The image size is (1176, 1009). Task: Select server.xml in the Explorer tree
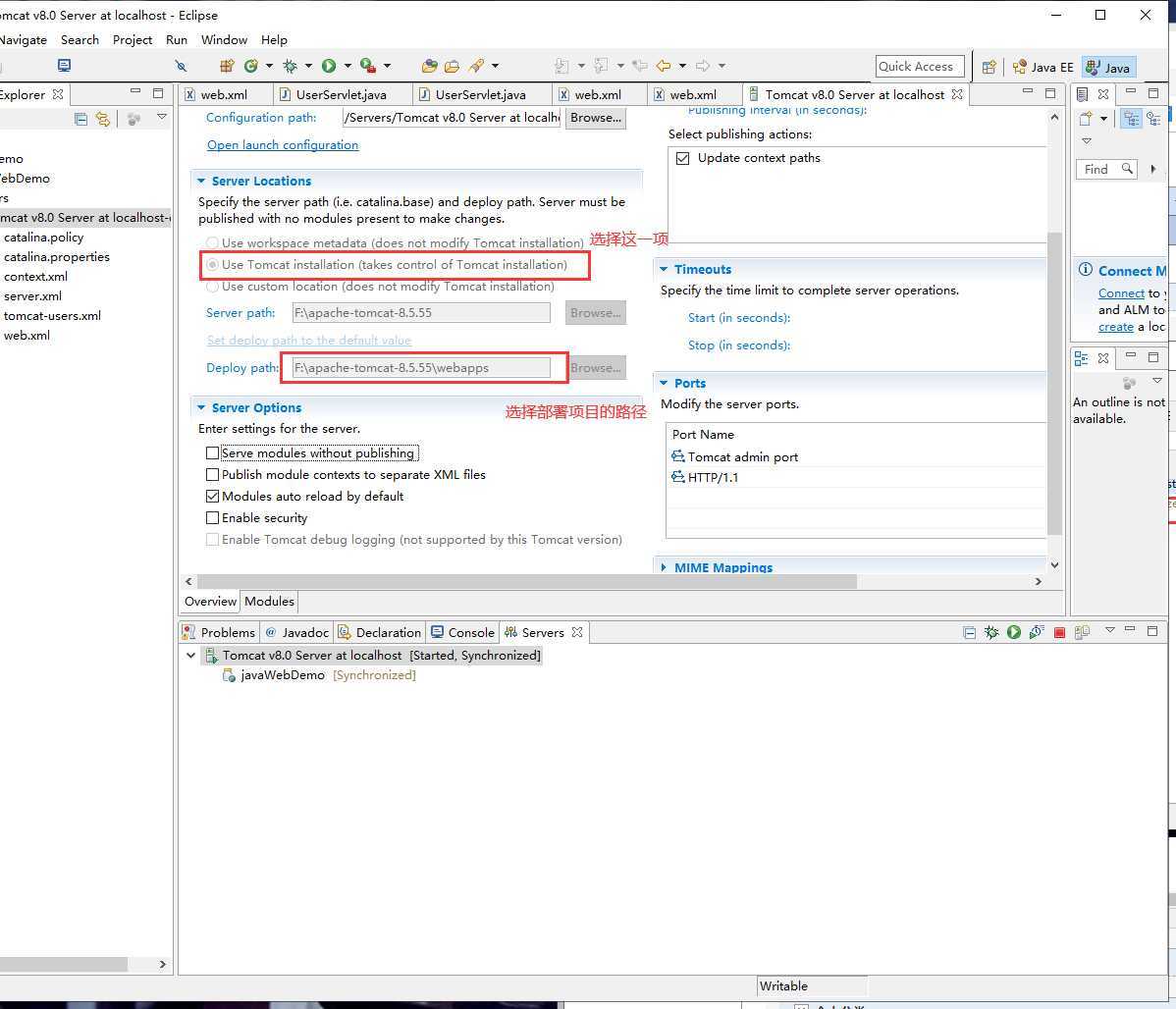point(33,296)
